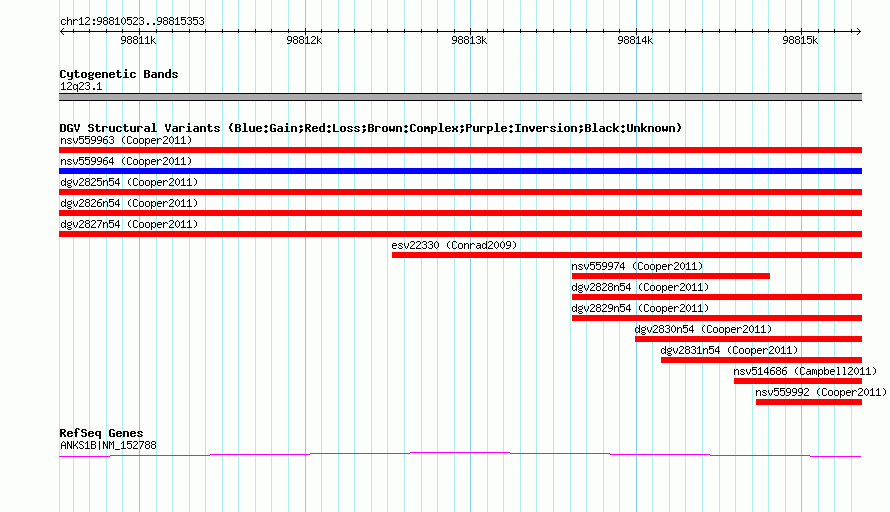Click the nsv559992 (Cooper2011) label
This screenshot has height=512, width=890.
tap(821, 392)
